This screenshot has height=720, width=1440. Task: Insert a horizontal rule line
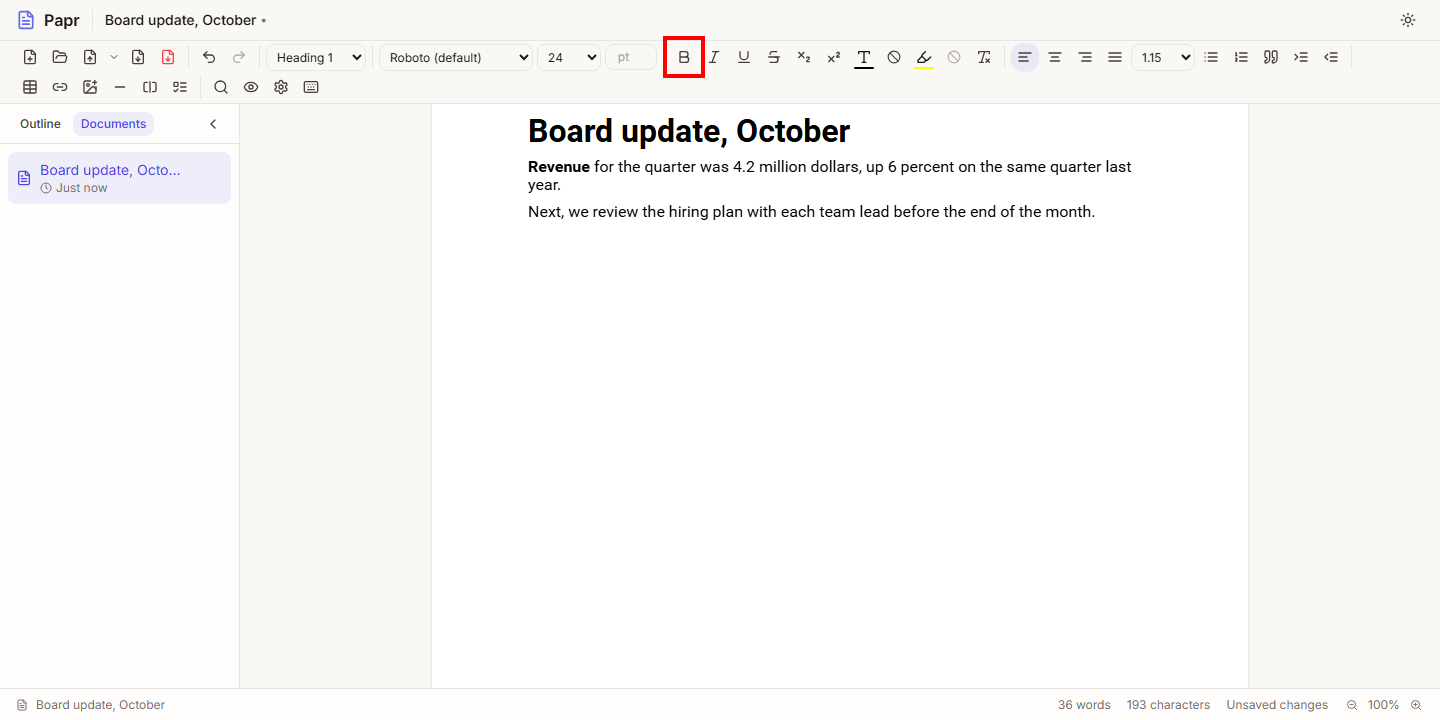click(x=120, y=87)
